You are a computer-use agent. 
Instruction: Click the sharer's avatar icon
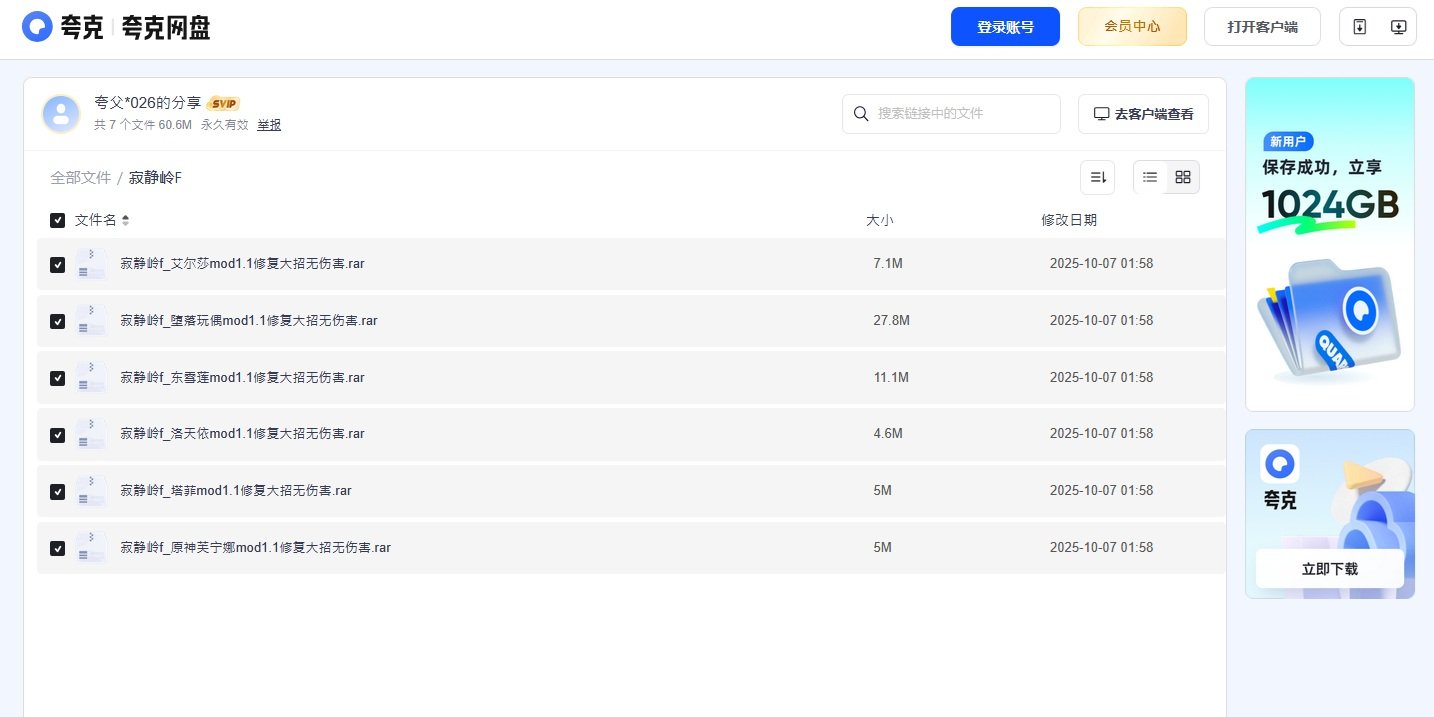(61, 114)
